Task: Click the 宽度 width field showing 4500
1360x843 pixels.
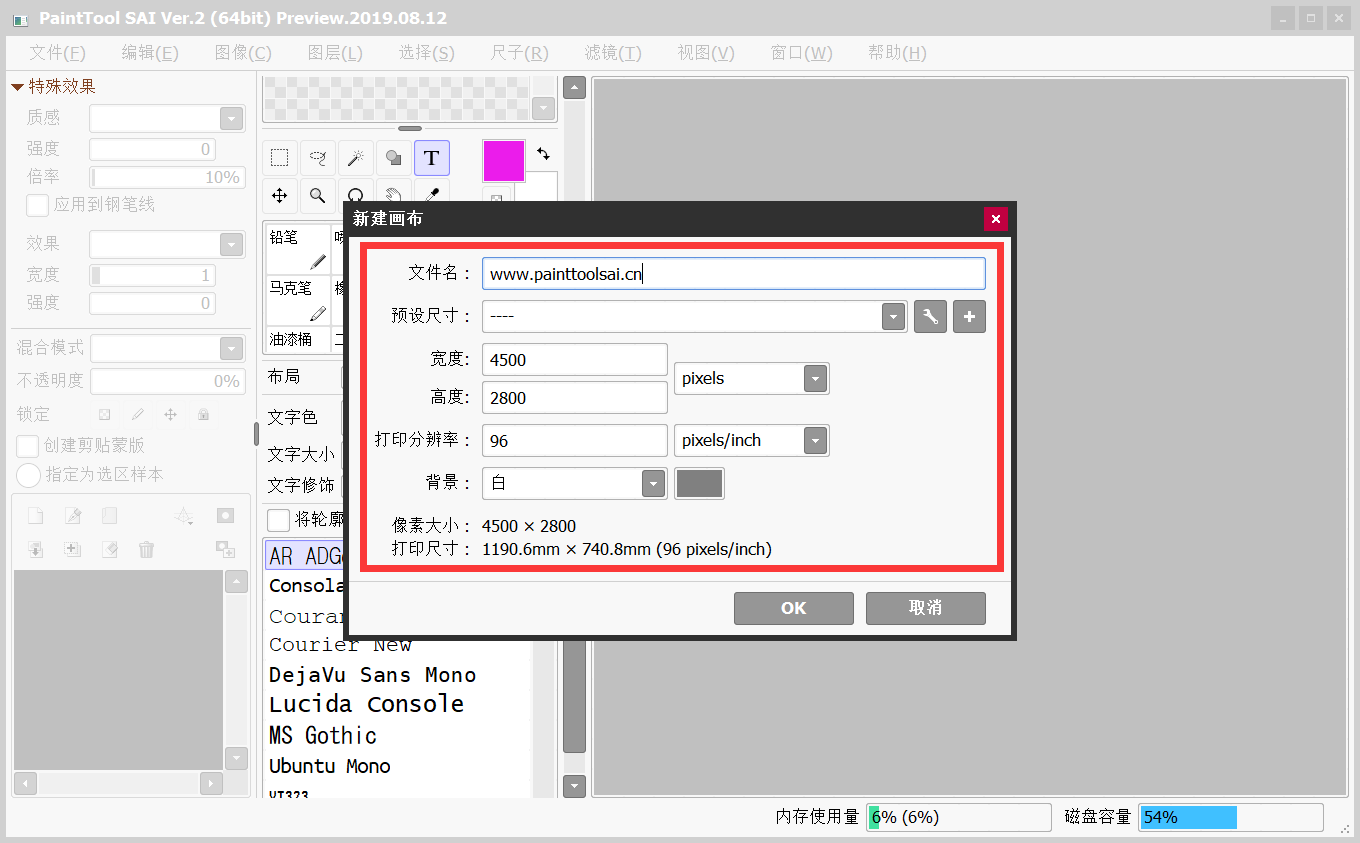Action: point(575,360)
